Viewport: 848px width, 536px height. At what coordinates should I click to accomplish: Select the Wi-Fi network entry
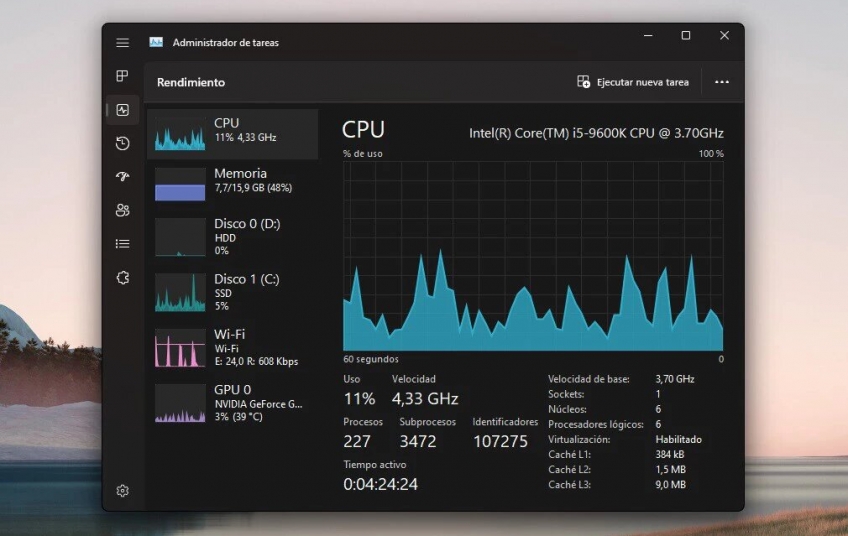coord(233,347)
